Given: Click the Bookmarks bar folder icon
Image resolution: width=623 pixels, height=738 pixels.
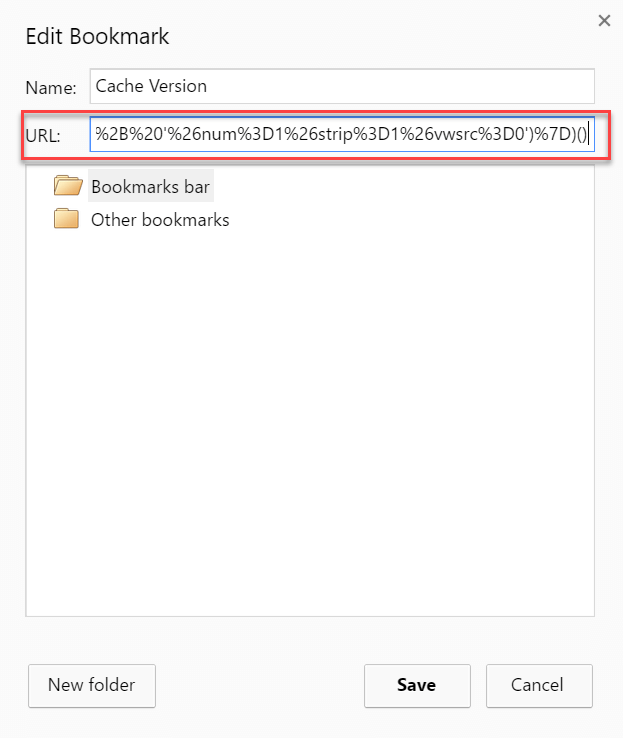Looking at the screenshot, I should 68,185.
